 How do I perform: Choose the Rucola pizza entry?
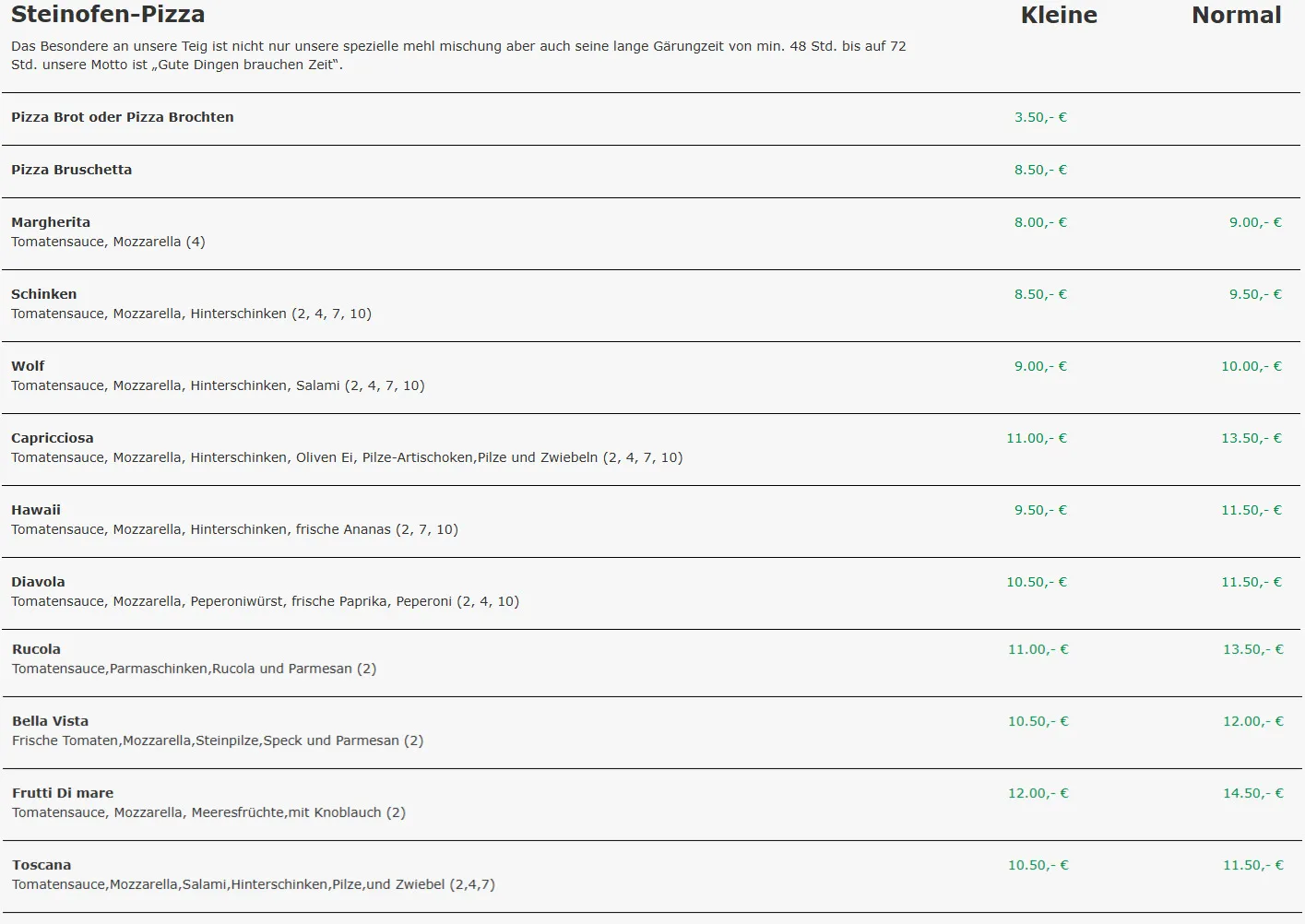coord(36,649)
